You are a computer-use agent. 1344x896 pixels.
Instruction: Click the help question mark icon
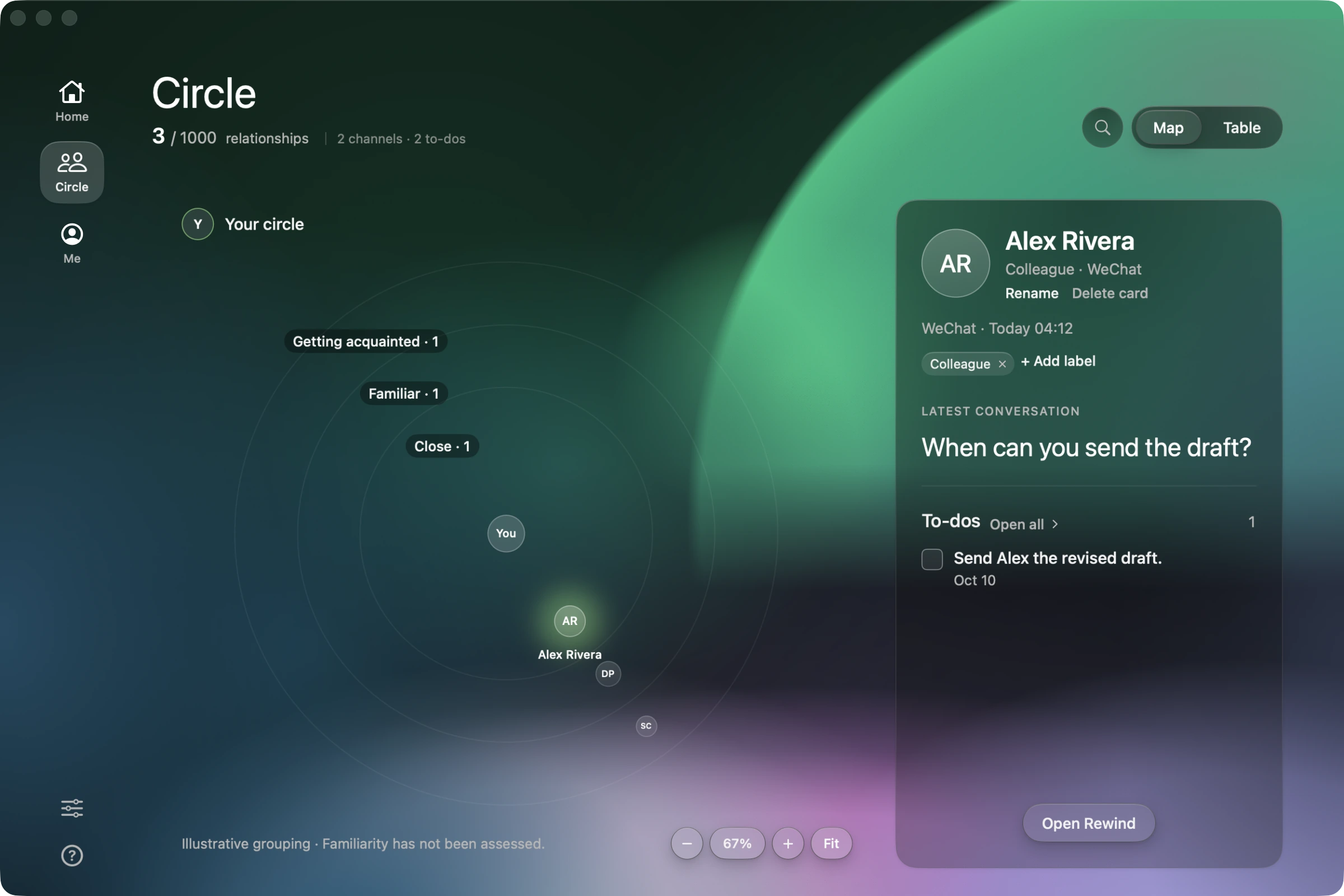tap(72, 856)
